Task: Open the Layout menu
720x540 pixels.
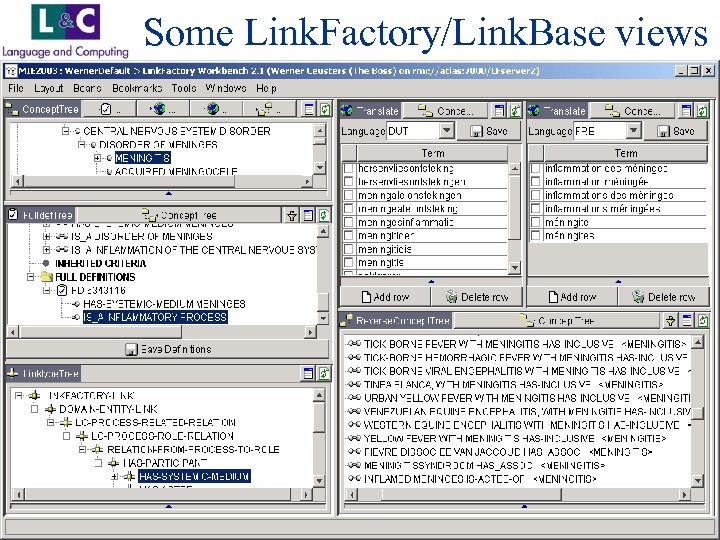Action: click(x=49, y=88)
